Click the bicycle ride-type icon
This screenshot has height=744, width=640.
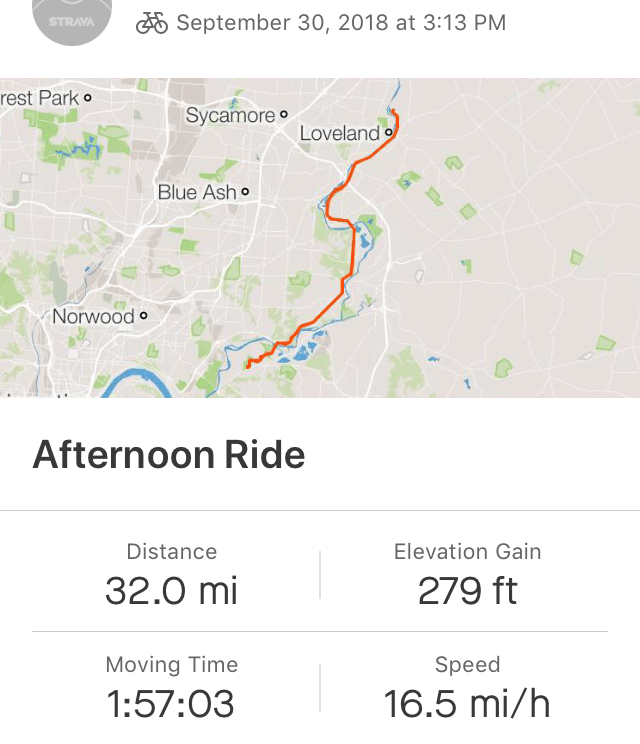152,22
